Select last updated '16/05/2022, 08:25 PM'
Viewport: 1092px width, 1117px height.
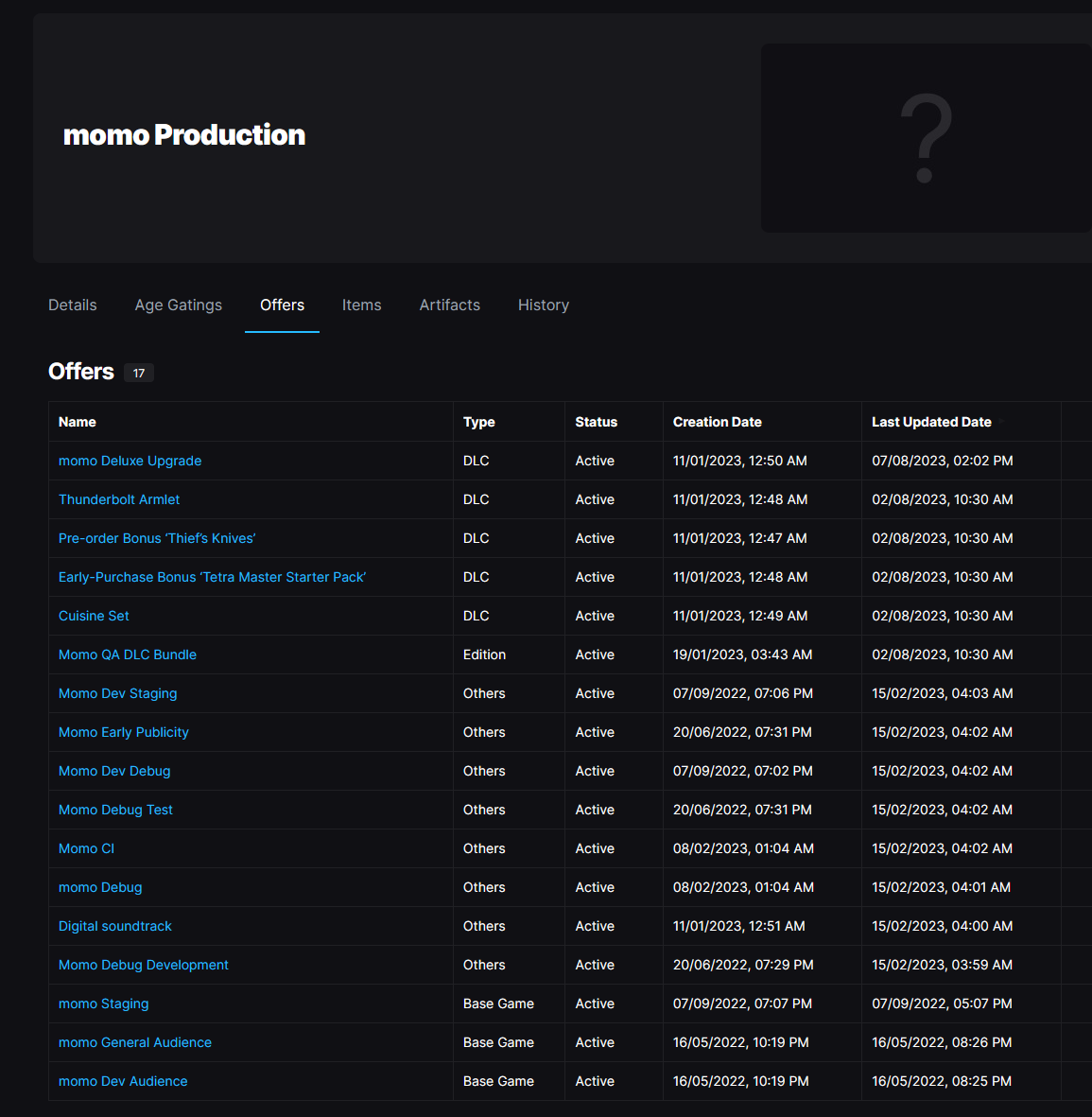pos(942,1081)
